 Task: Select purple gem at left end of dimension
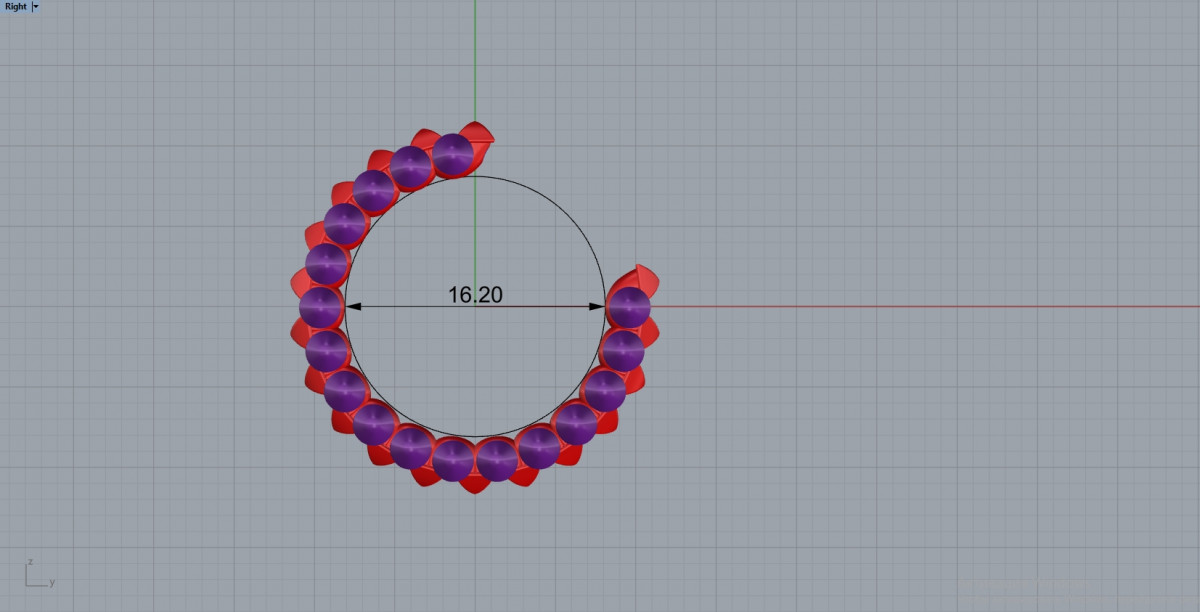click(320, 307)
